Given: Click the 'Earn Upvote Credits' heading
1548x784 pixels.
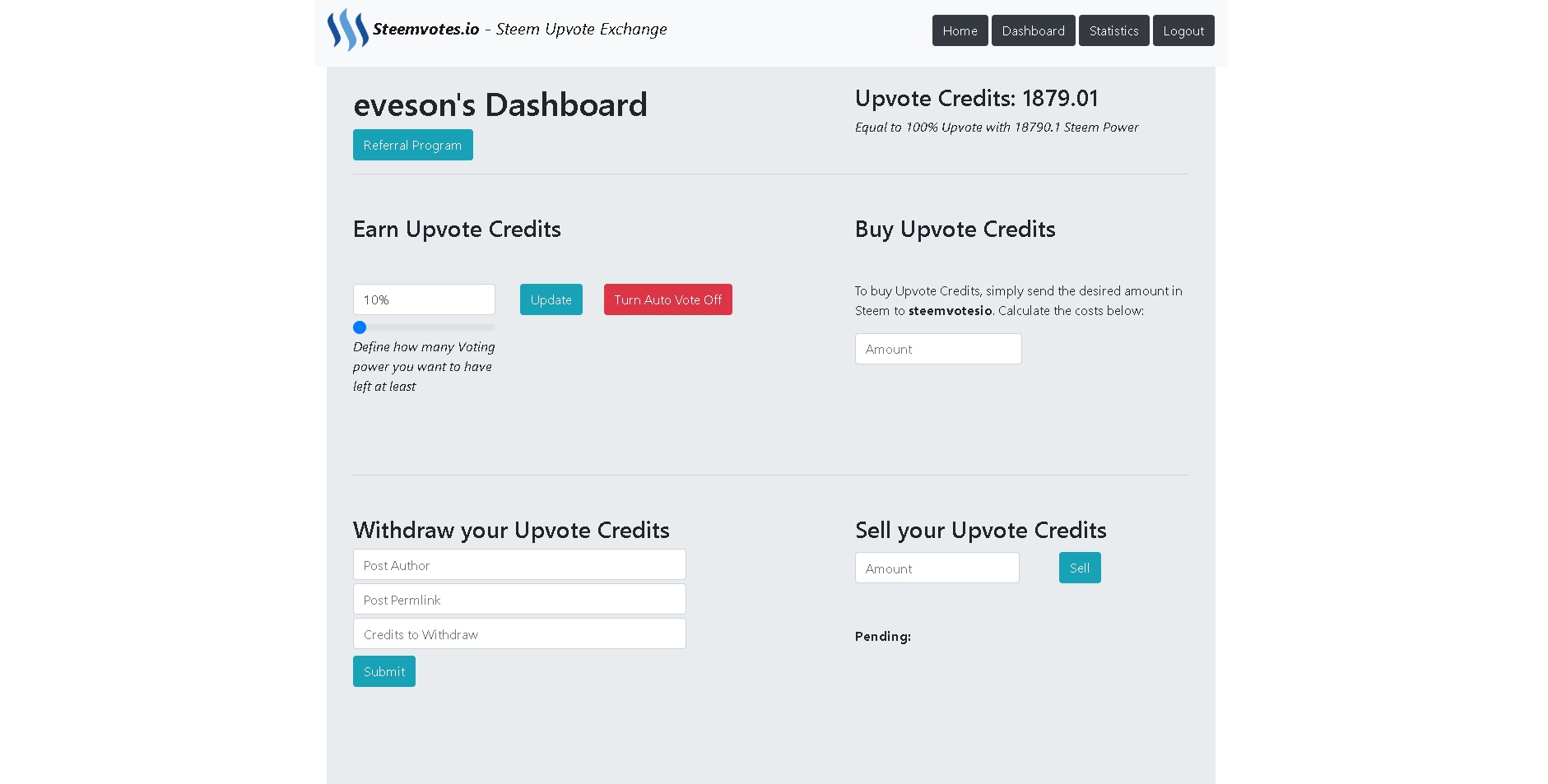Looking at the screenshot, I should click(x=457, y=230).
